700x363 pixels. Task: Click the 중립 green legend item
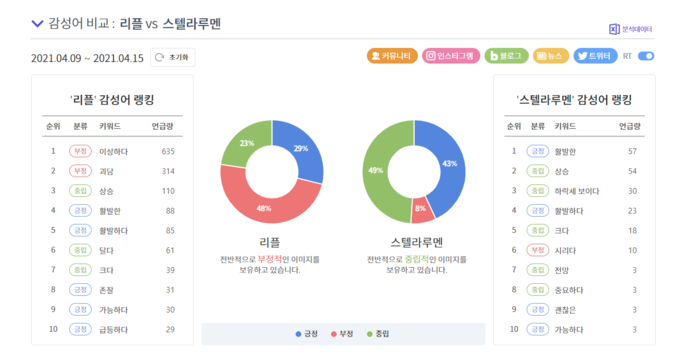click(x=378, y=334)
